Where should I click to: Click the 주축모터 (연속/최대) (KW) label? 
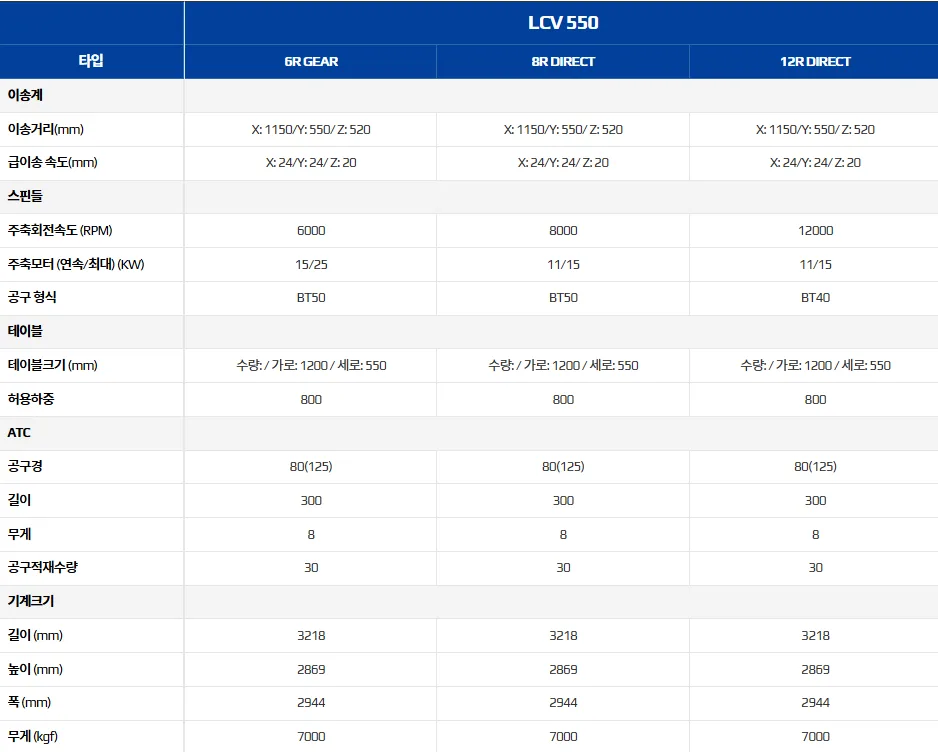pyautogui.click(x=76, y=264)
